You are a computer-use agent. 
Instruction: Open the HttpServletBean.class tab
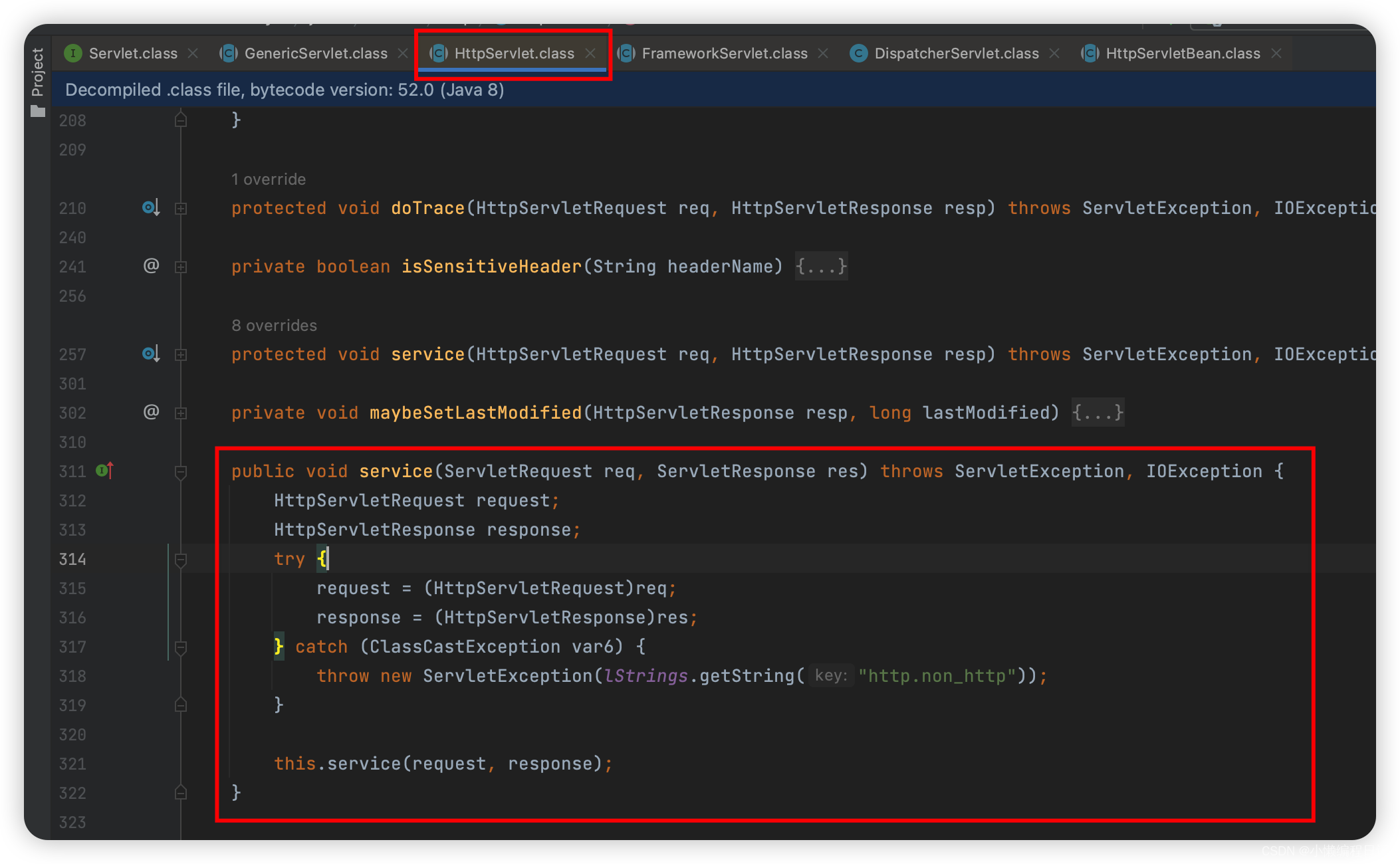tap(1182, 53)
